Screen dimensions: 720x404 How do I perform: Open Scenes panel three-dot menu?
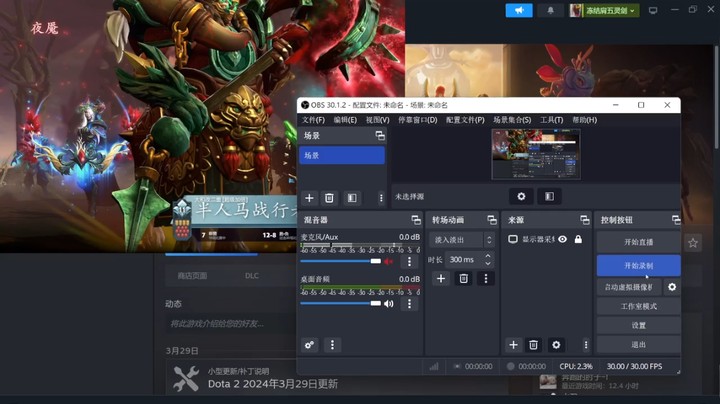click(x=381, y=198)
